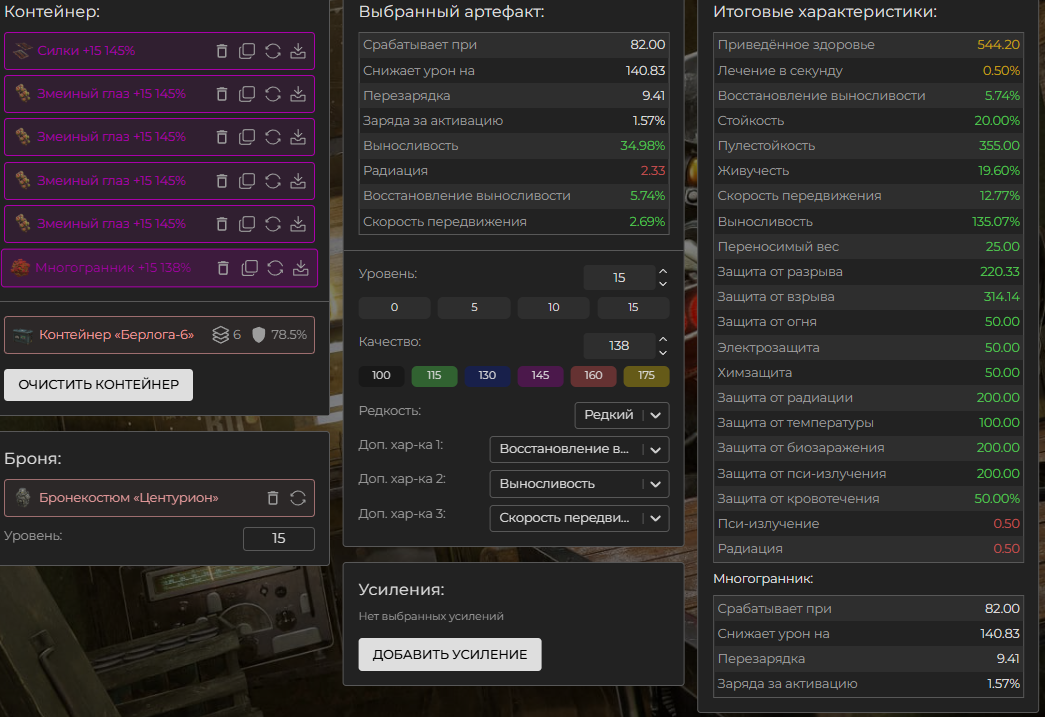The width and height of the screenshot is (1045, 717).
Task: Click swap icon on Силки row
Action: (x=272, y=51)
